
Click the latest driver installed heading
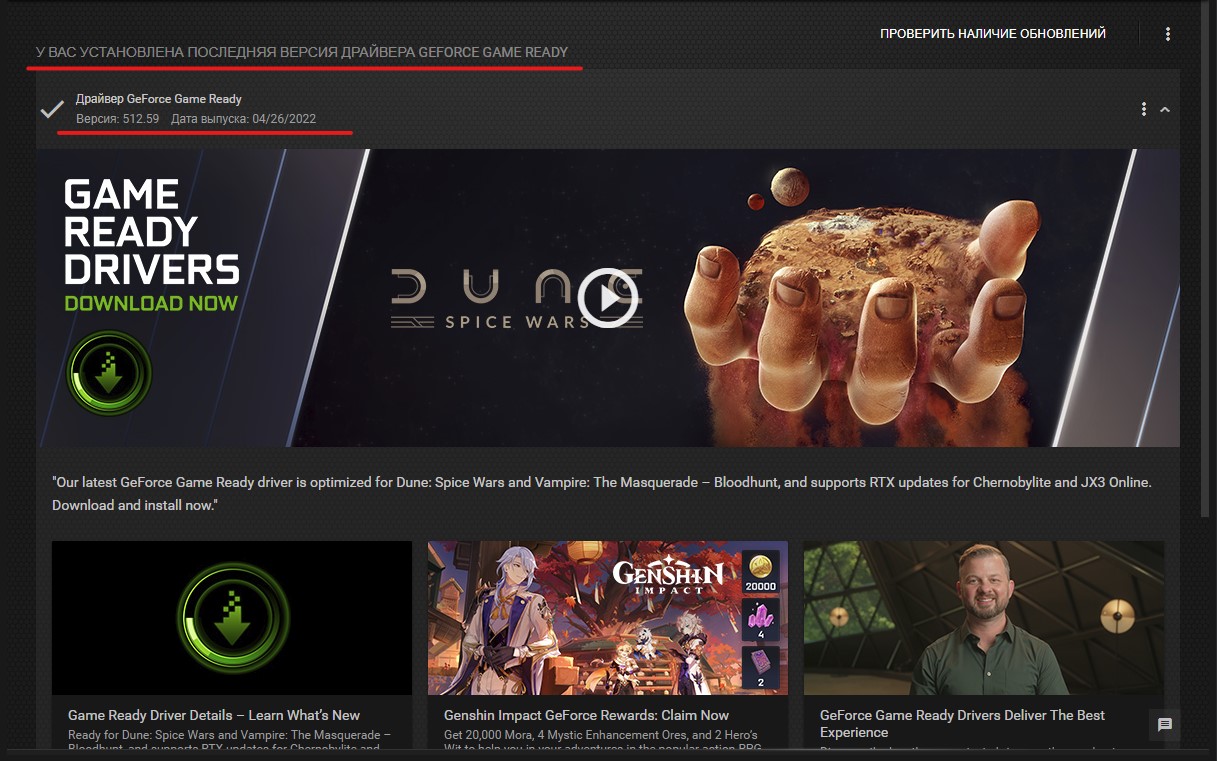coord(302,52)
